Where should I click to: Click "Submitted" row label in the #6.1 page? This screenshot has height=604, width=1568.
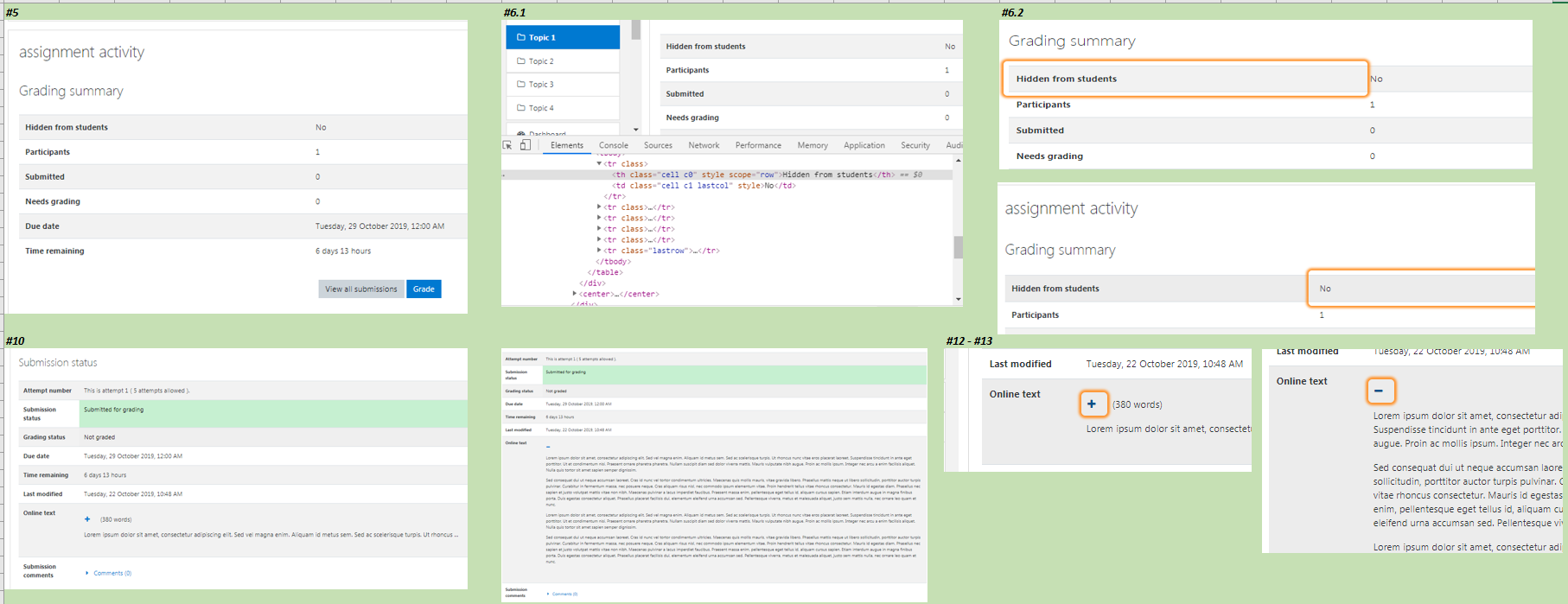click(685, 94)
